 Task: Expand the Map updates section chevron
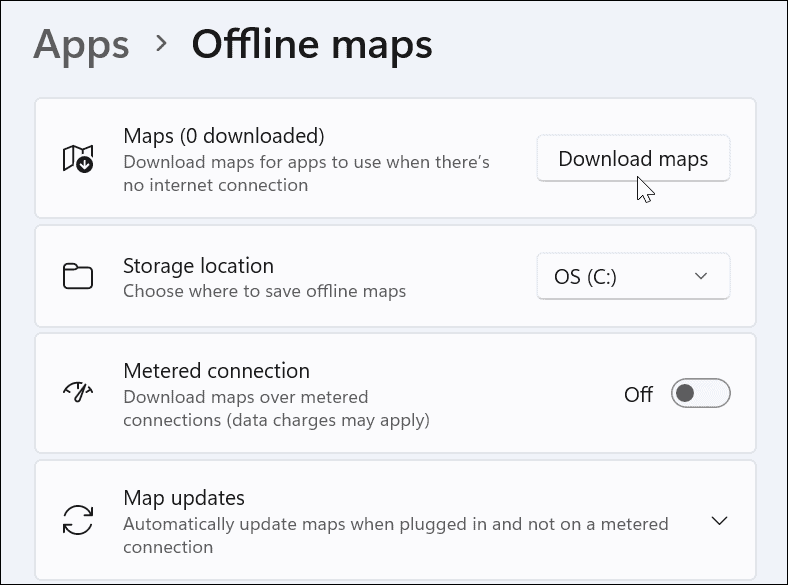pos(719,521)
